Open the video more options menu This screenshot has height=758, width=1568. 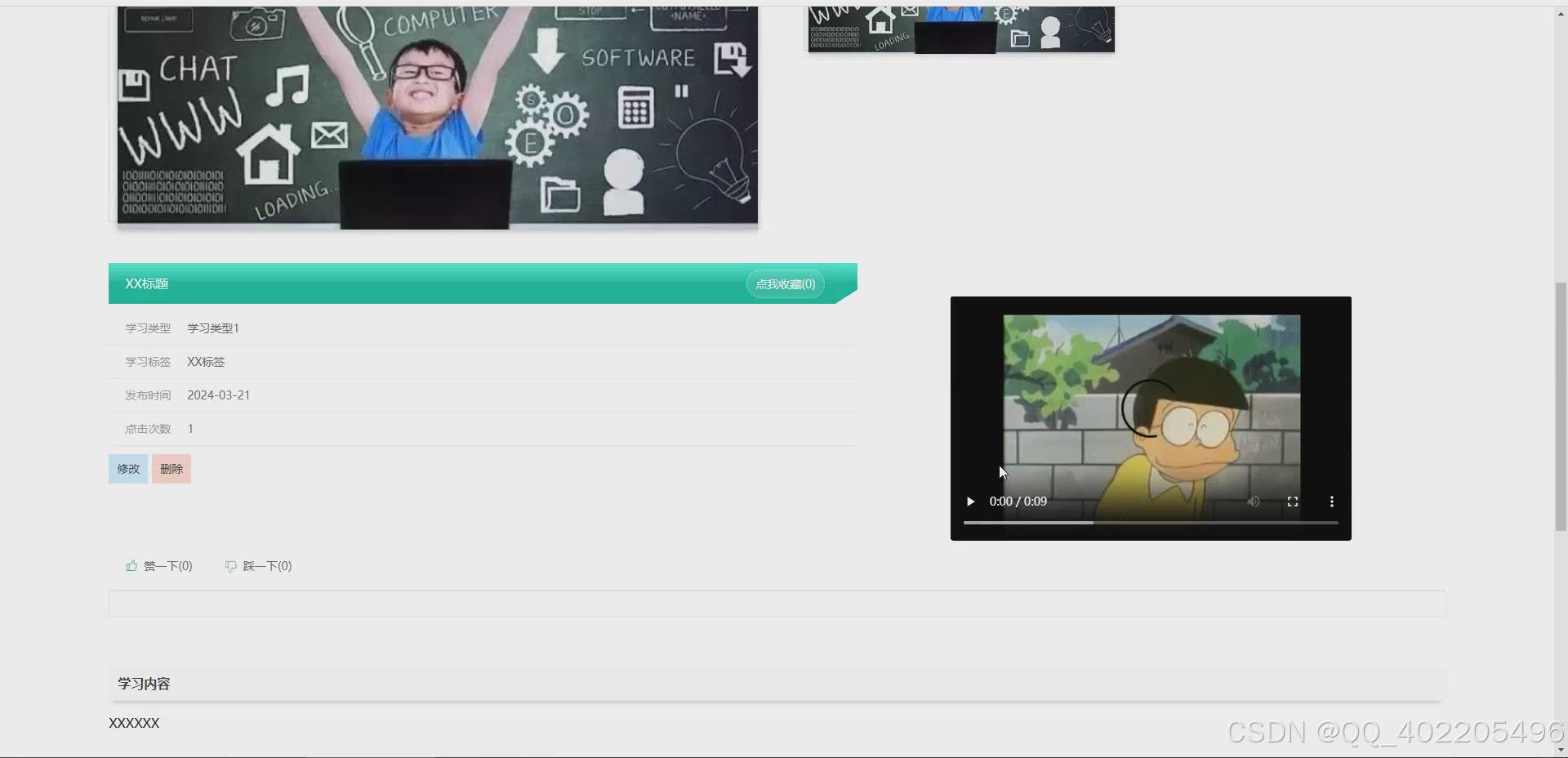pos(1332,502)
